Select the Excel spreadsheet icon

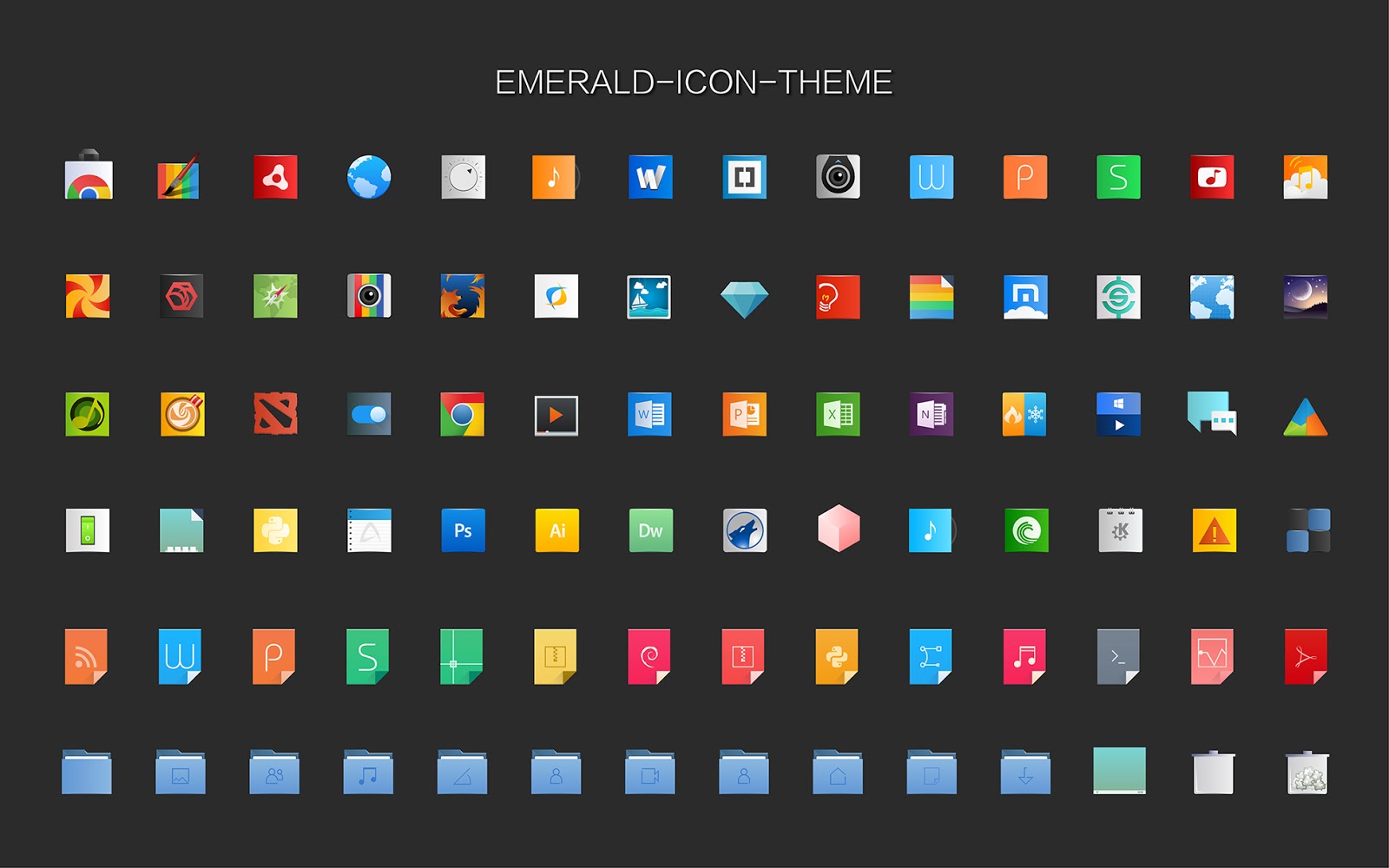coord(838,415)
